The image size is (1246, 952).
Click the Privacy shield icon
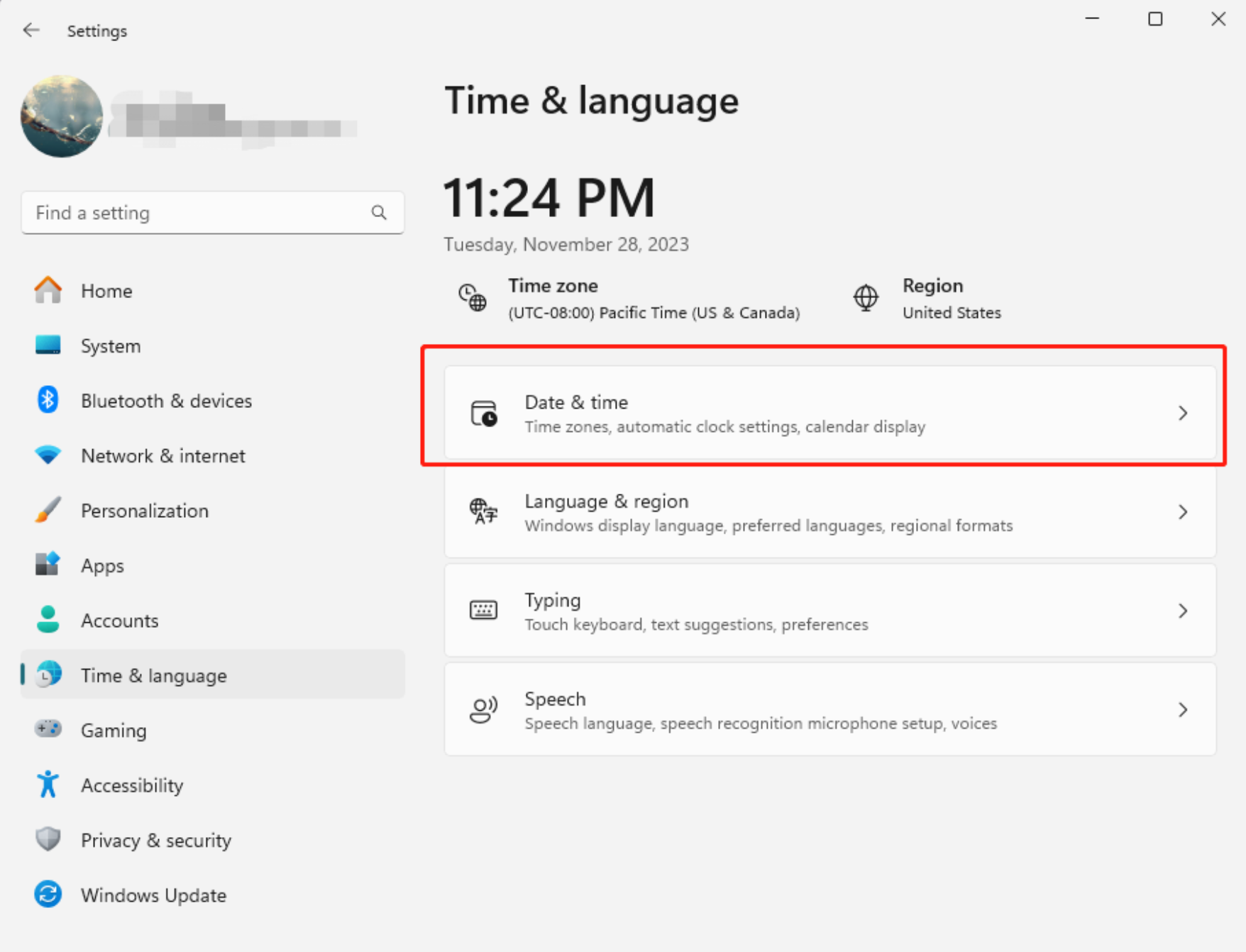point(48,839)
